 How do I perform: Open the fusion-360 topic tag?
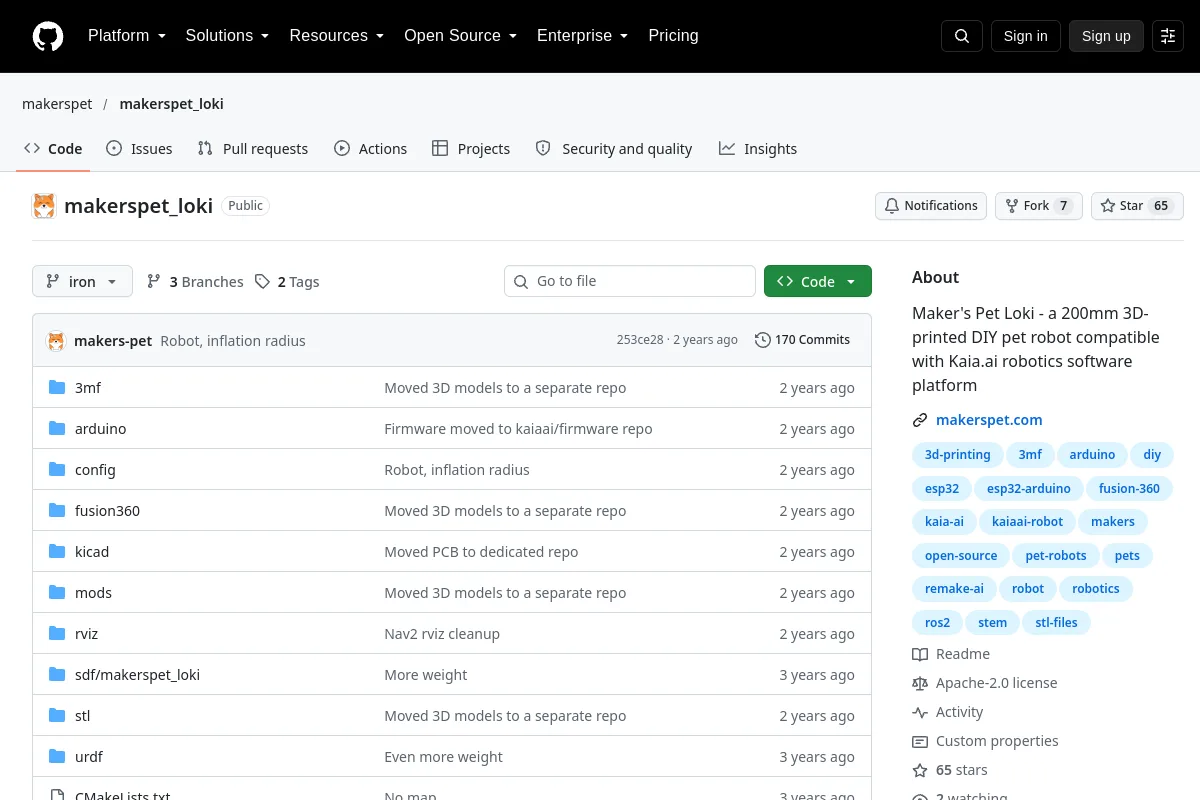click(1129, 489)
